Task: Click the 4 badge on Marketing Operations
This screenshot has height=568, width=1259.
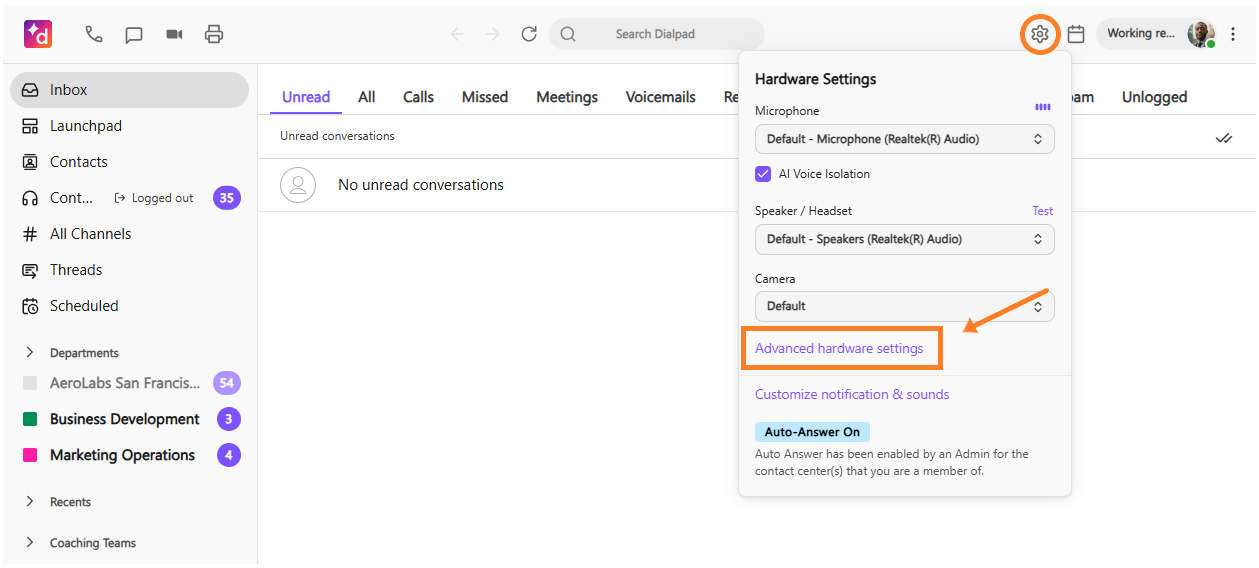Action: point(229,455)
